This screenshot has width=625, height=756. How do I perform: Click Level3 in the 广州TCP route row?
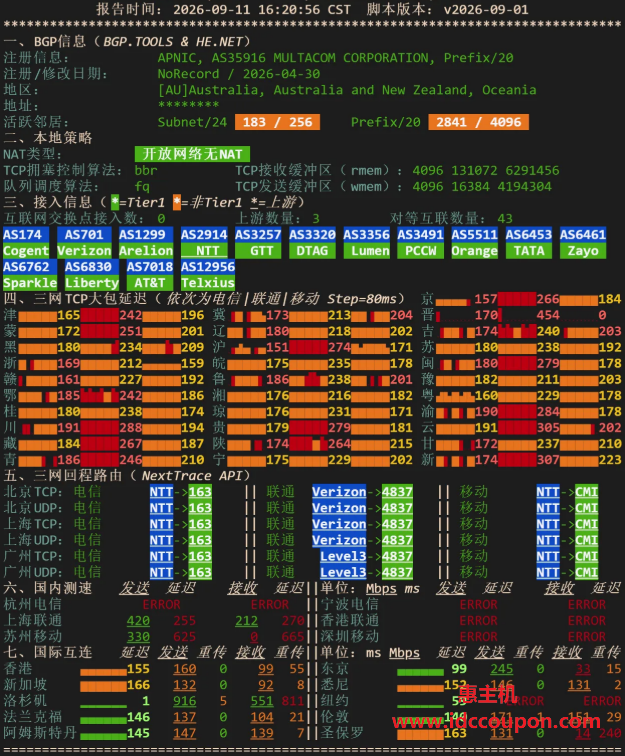pyautogui.click(x=343, y=556)
